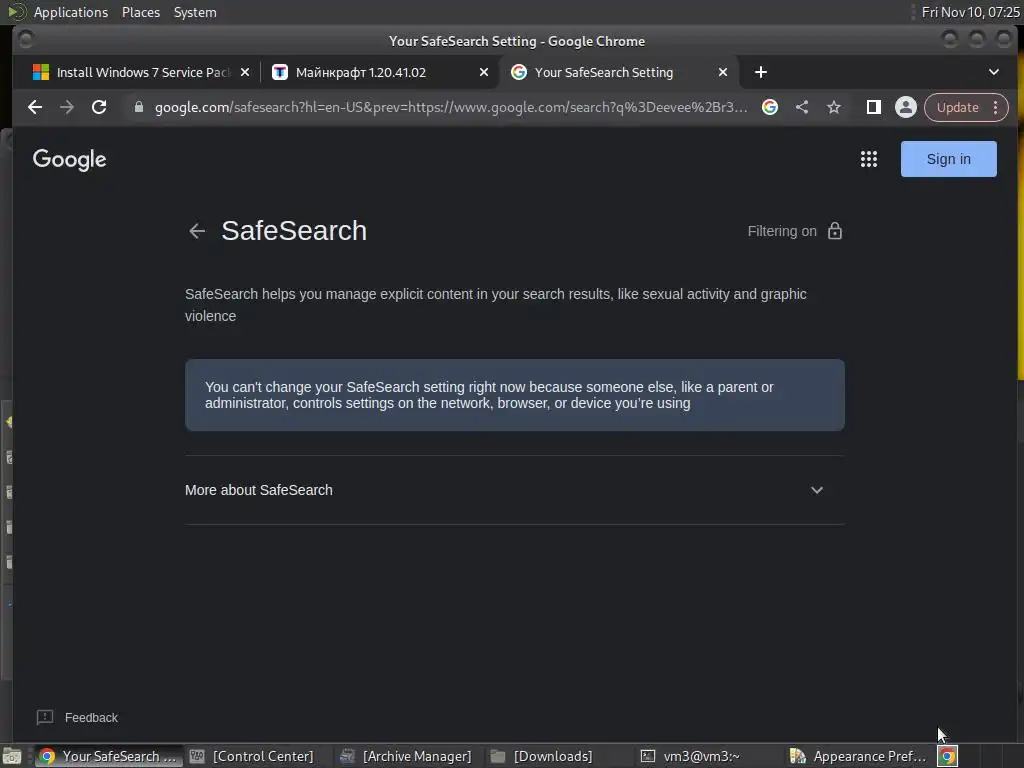Screen dimensions: 1024x768
Task: View site info via padlock icon
Action: 138,107
